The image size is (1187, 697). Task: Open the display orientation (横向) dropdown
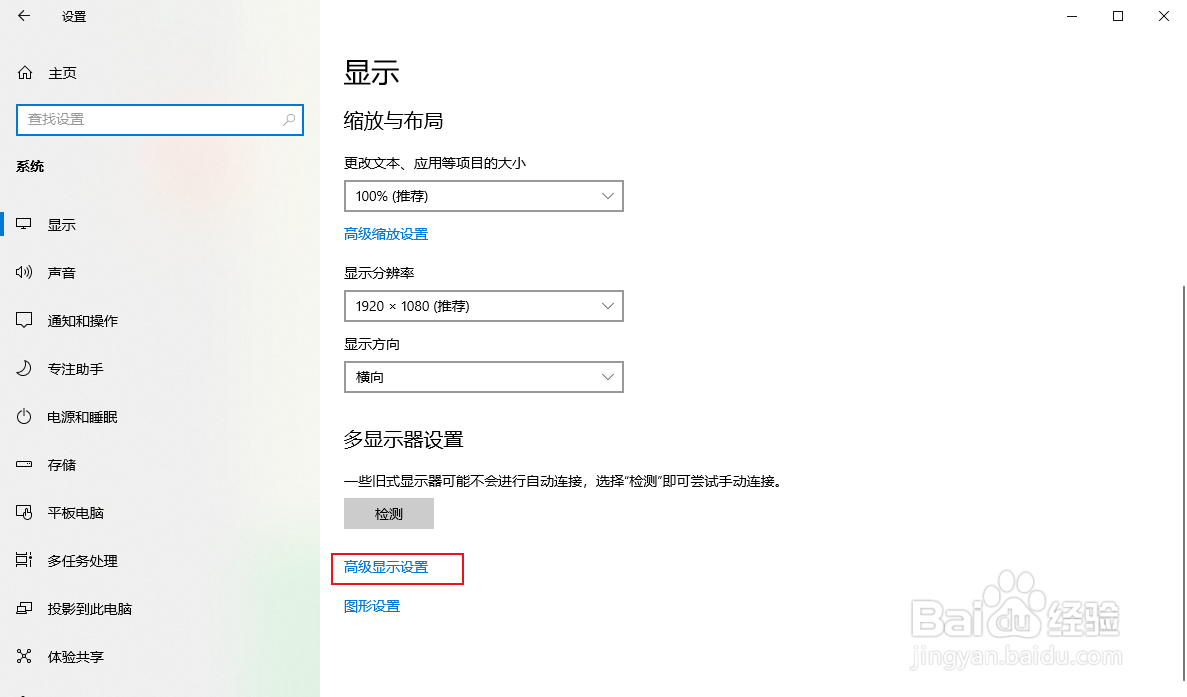point(483,377)
